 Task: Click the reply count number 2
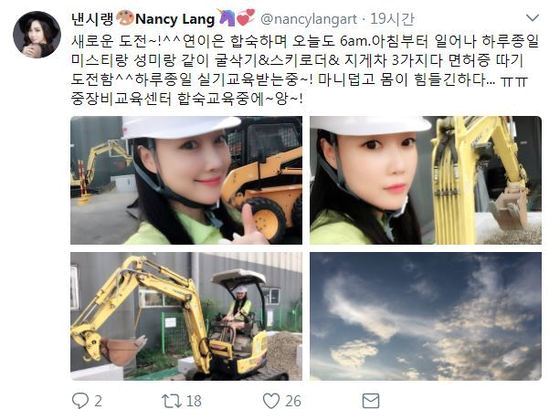tap(98, 401)
